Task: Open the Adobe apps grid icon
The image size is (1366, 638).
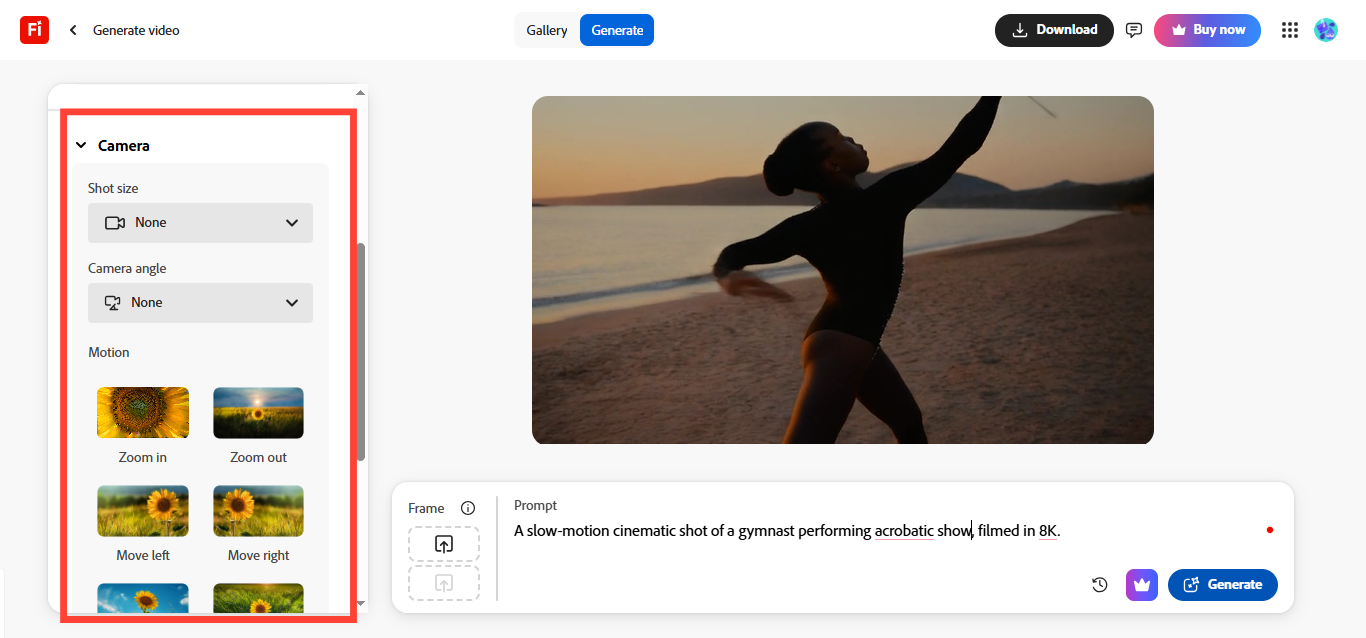Action: tap(1290, 30)
